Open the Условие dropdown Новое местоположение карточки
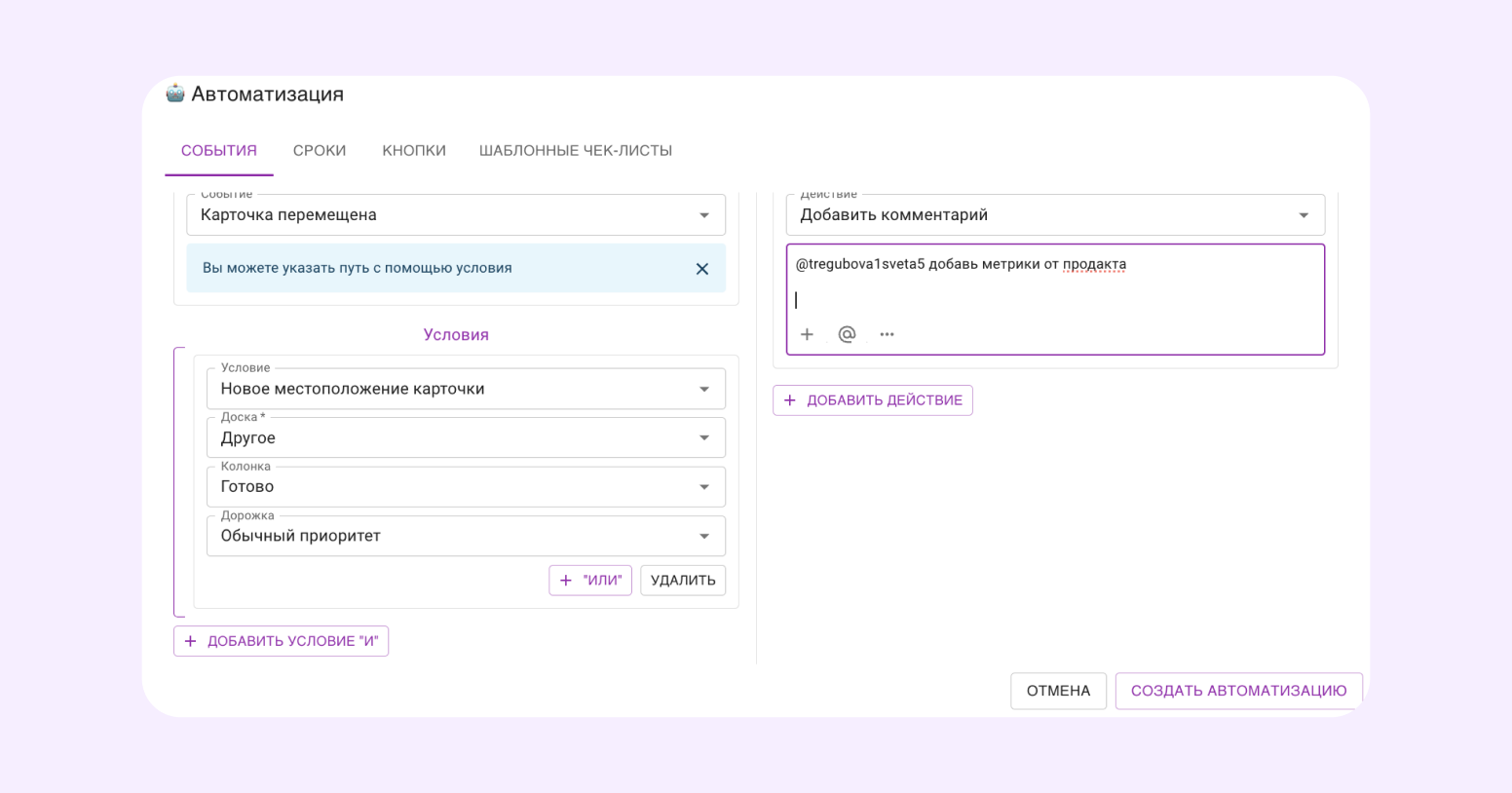This screenshot has height=793, width=1512. coord(465,389)
